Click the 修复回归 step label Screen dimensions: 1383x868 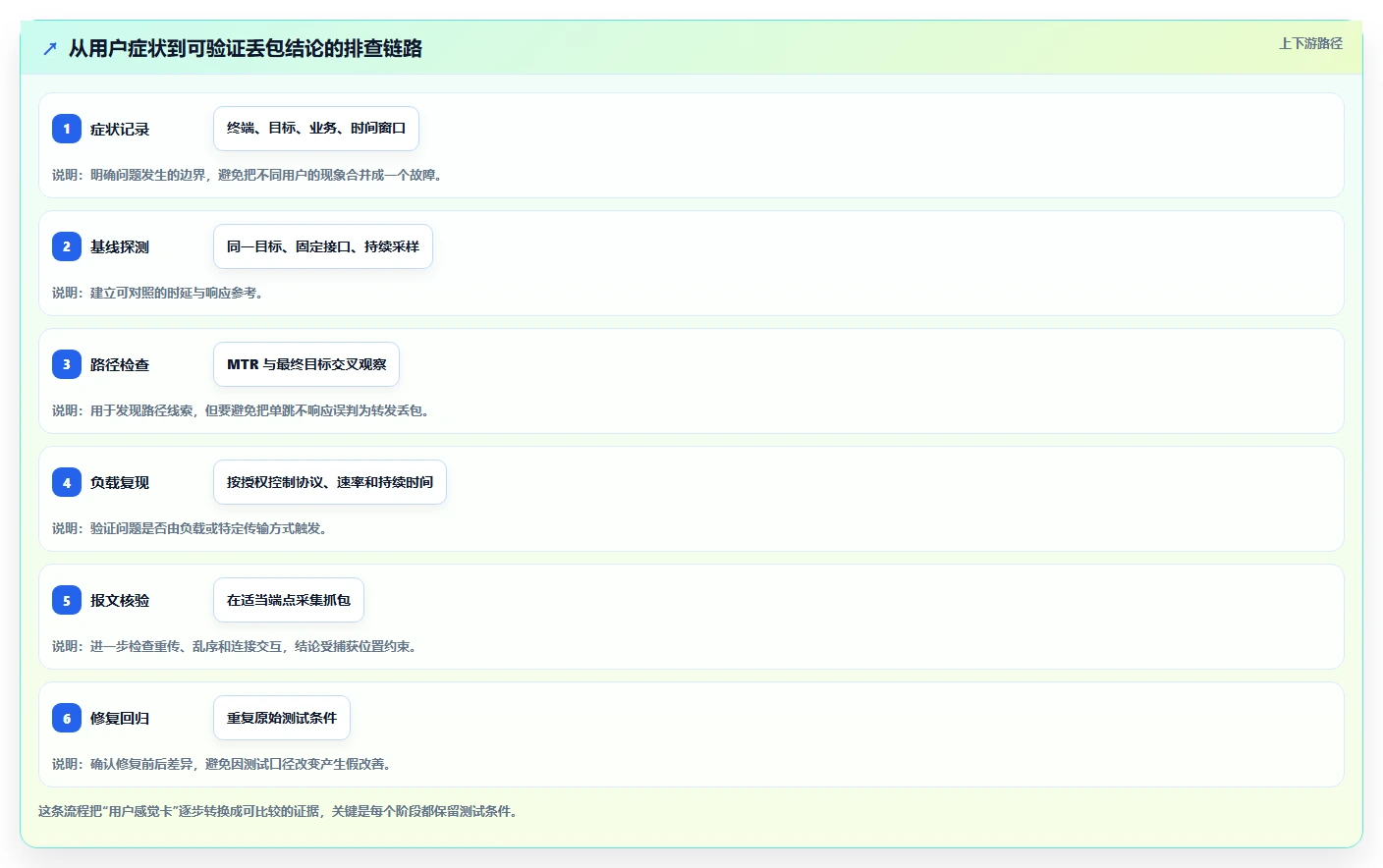[x=120, y=718]
